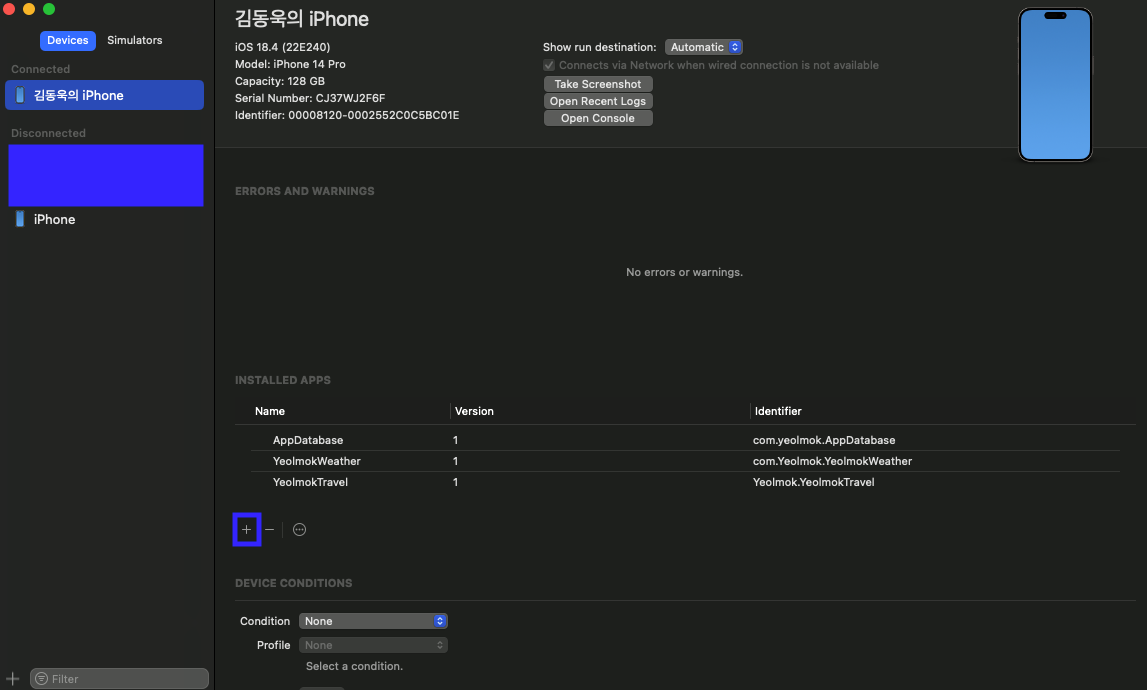Sort installed apps by Identifier column
This screenshot has height=690, width=1147.
tap(778, 411)
